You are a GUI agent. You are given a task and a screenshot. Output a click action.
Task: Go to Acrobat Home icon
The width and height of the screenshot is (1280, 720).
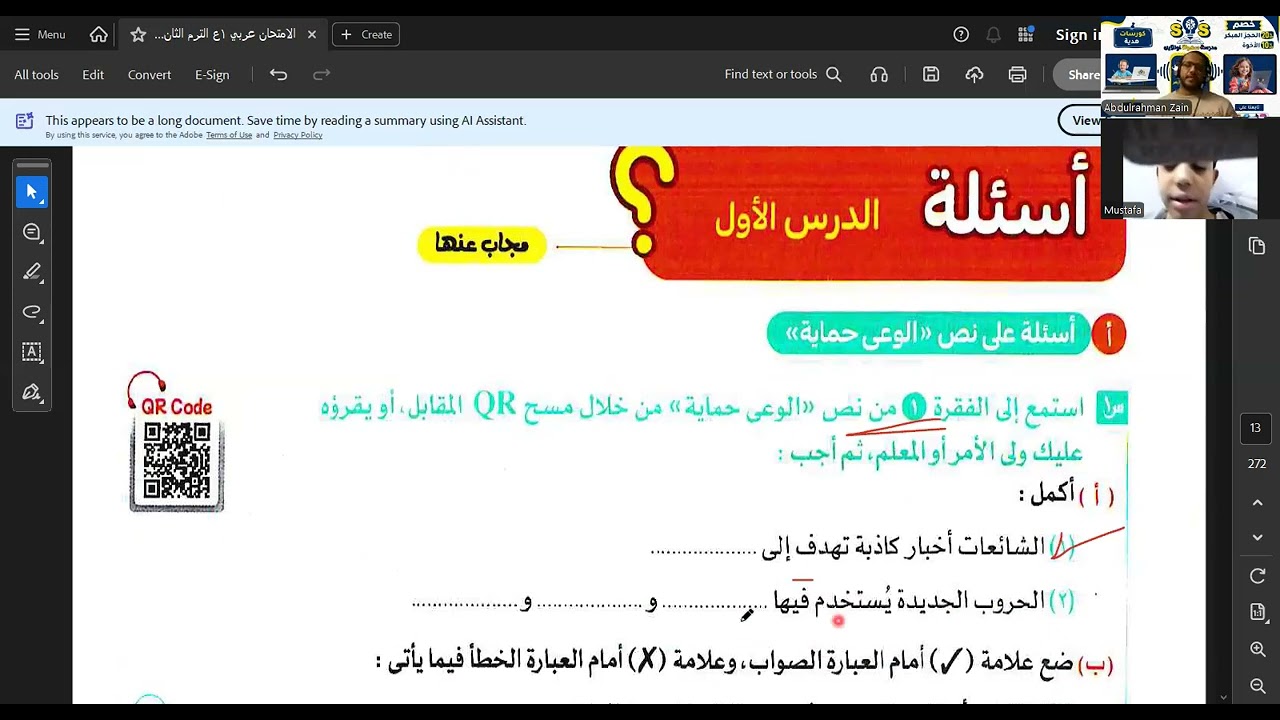click(x=99, y=34)
